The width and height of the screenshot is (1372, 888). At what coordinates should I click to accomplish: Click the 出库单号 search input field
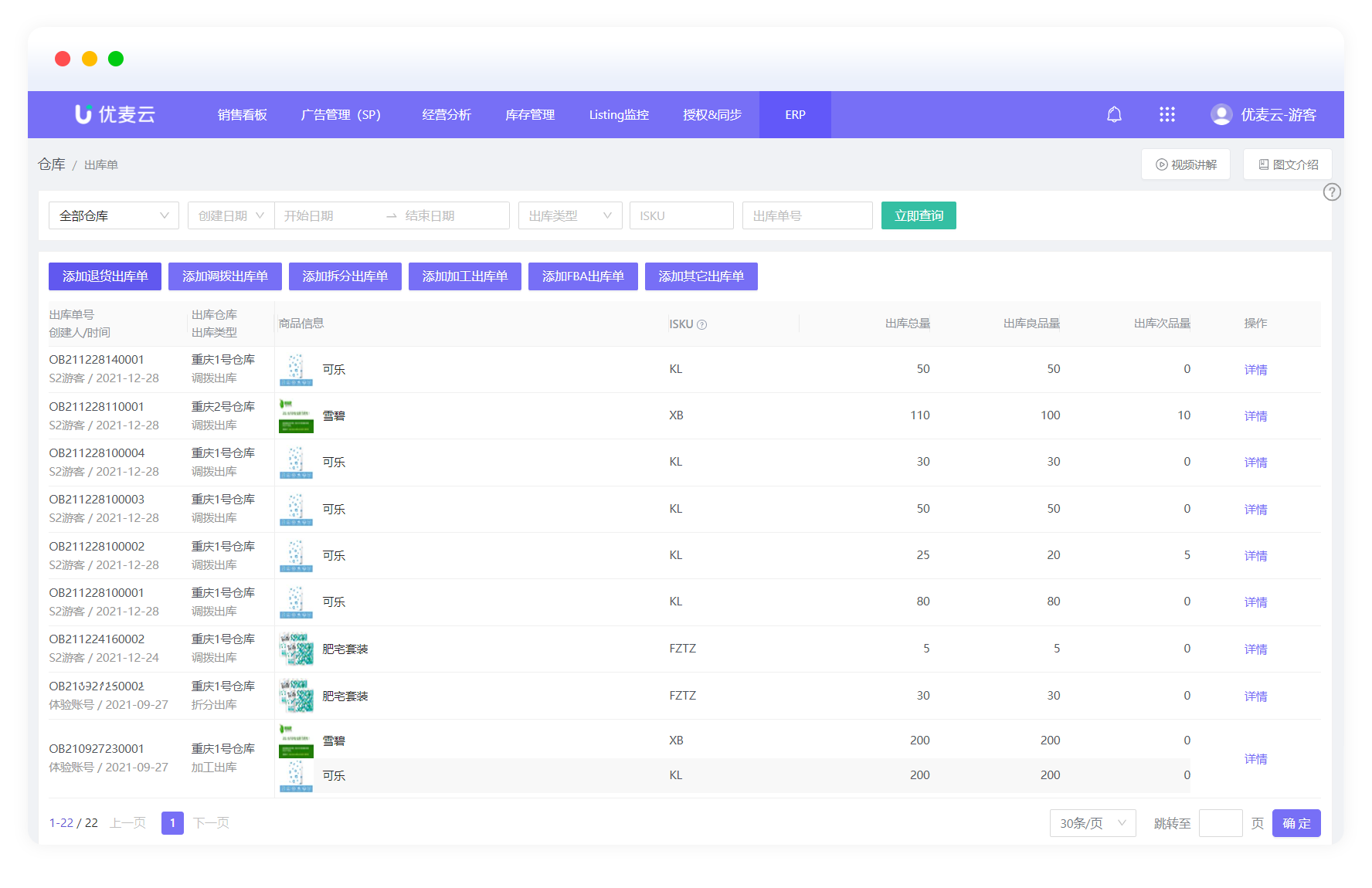807,215
